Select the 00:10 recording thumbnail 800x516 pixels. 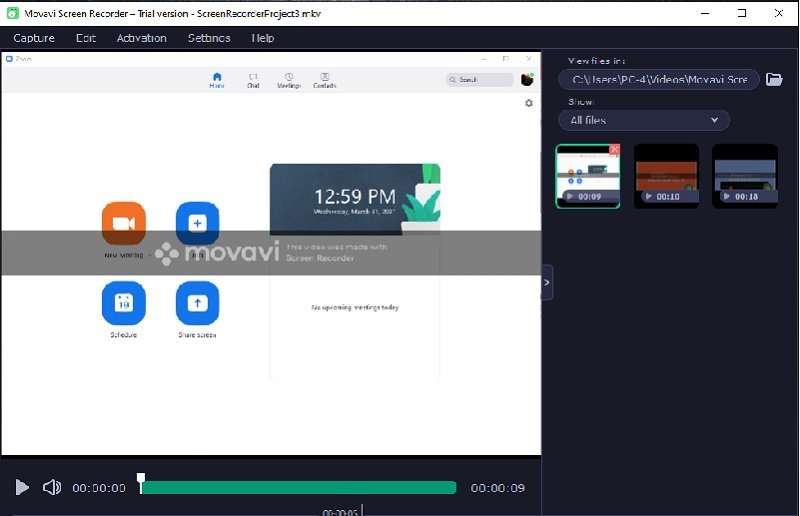tap(666, 175)
